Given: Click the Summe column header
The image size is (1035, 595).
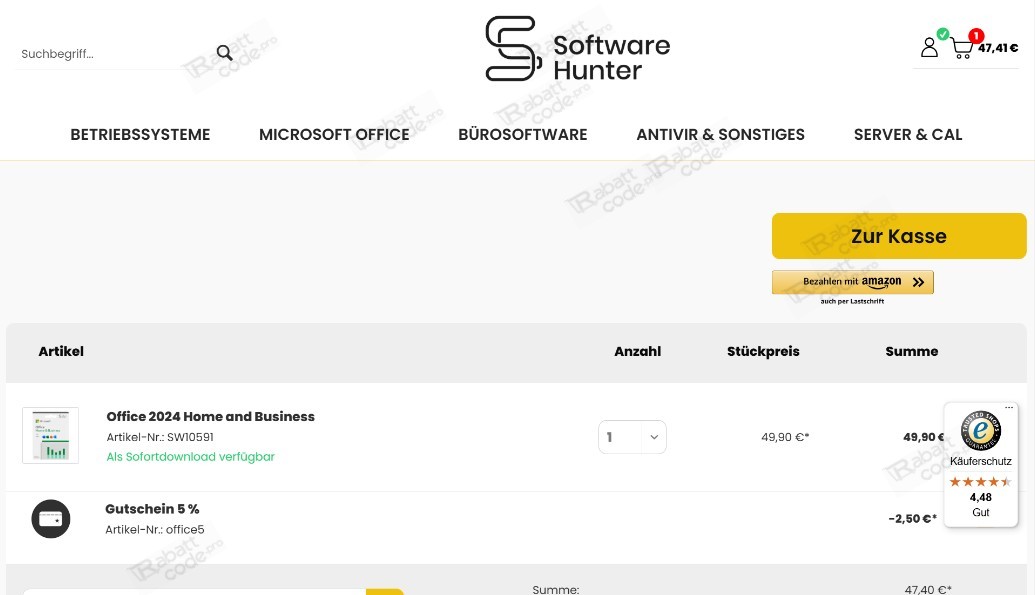Looking at the screenshot, I should 912,351.
